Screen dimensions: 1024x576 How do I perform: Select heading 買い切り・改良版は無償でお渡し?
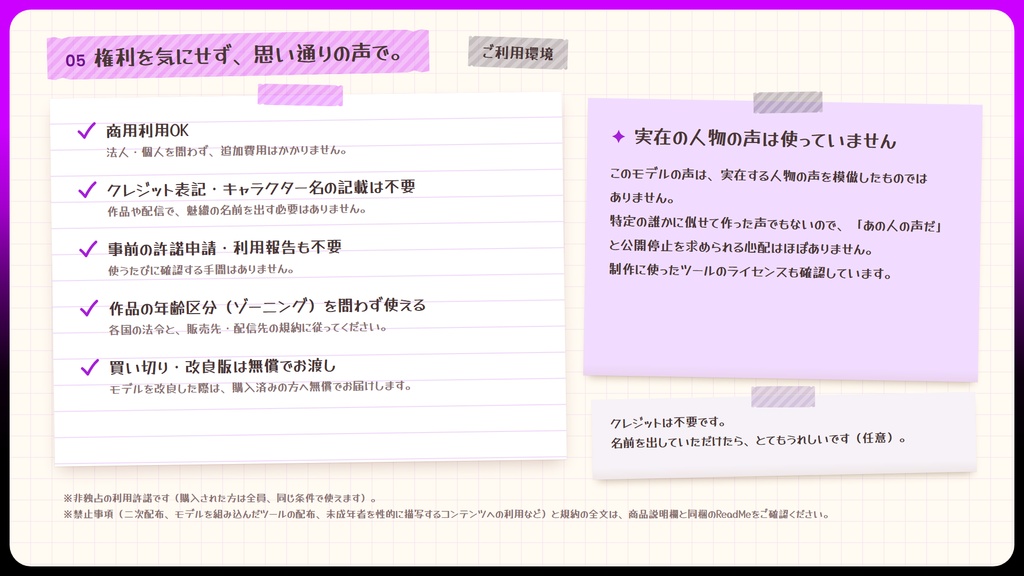222,366
